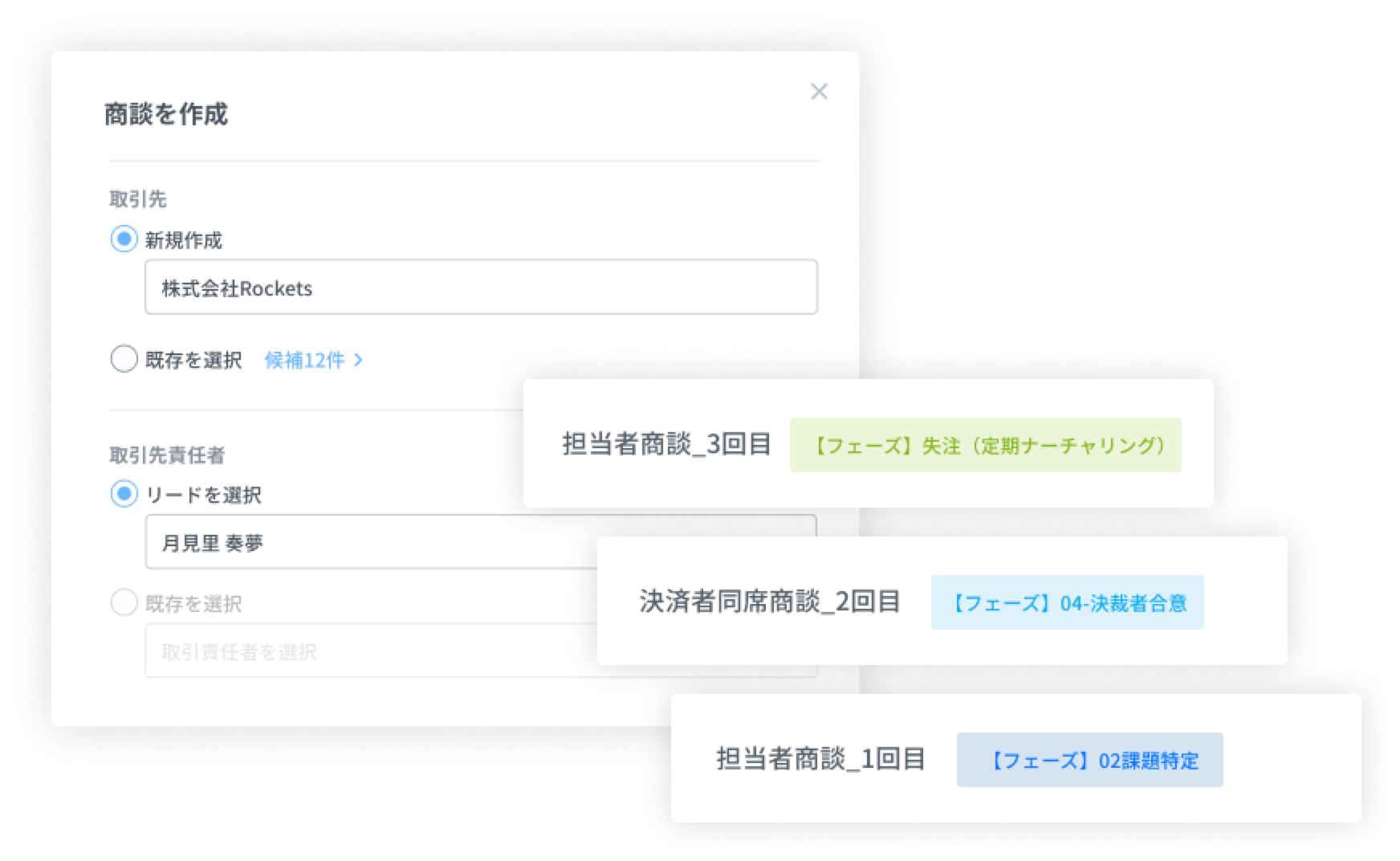Click the 04-決裁者合意 phase tag
This screenshot has width=1400, height=861.
1067,602
